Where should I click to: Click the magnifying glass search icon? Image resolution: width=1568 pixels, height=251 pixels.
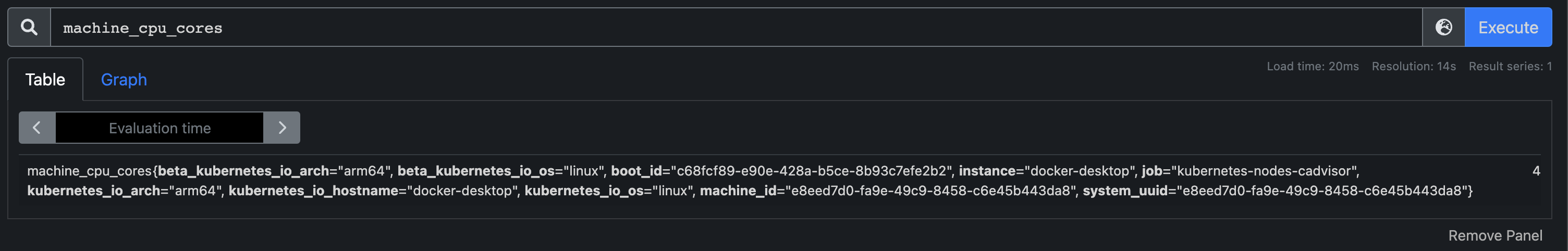click(29, 28)
